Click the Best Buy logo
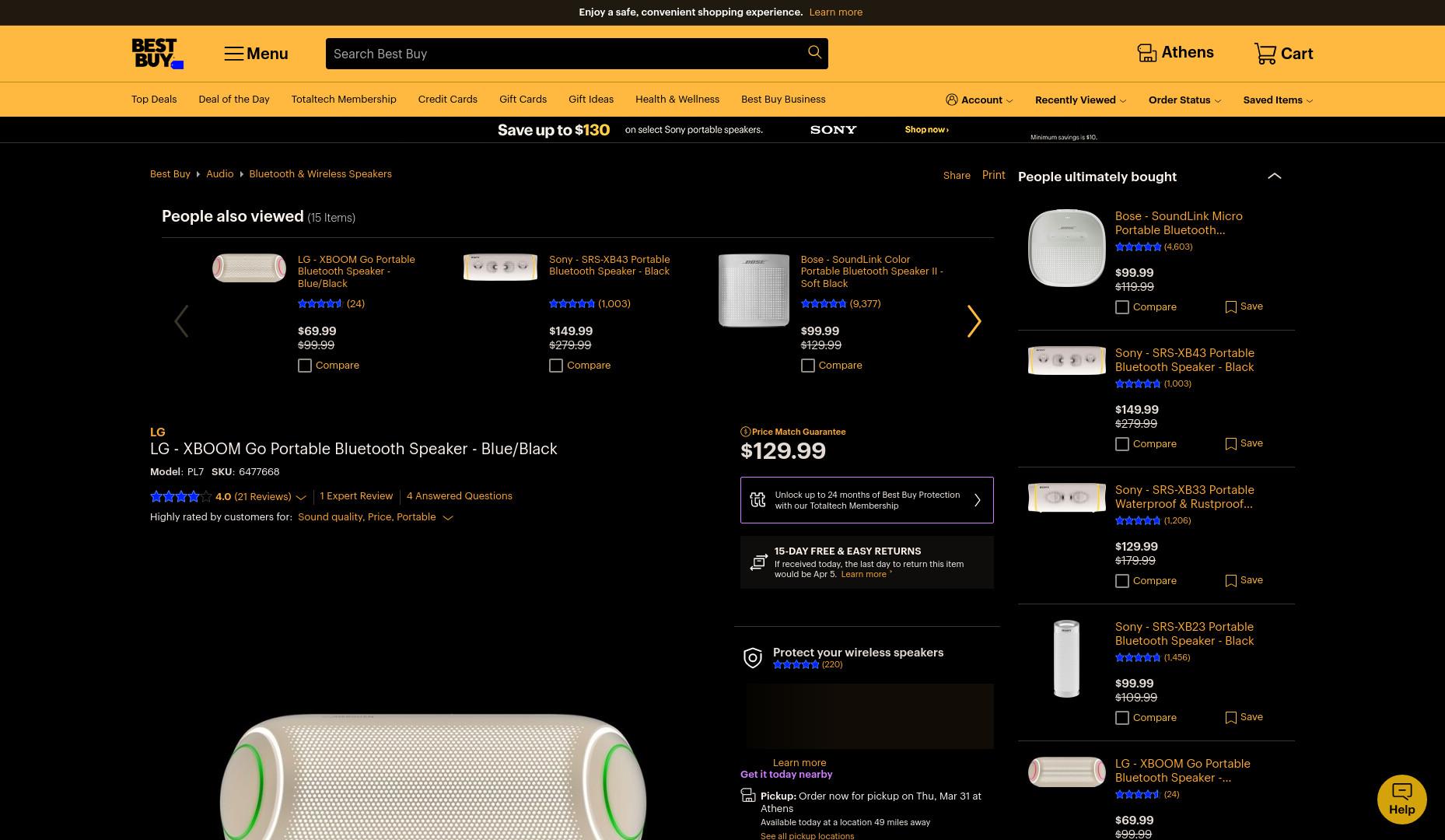1445x840 pixels. (x=157, y=54)
